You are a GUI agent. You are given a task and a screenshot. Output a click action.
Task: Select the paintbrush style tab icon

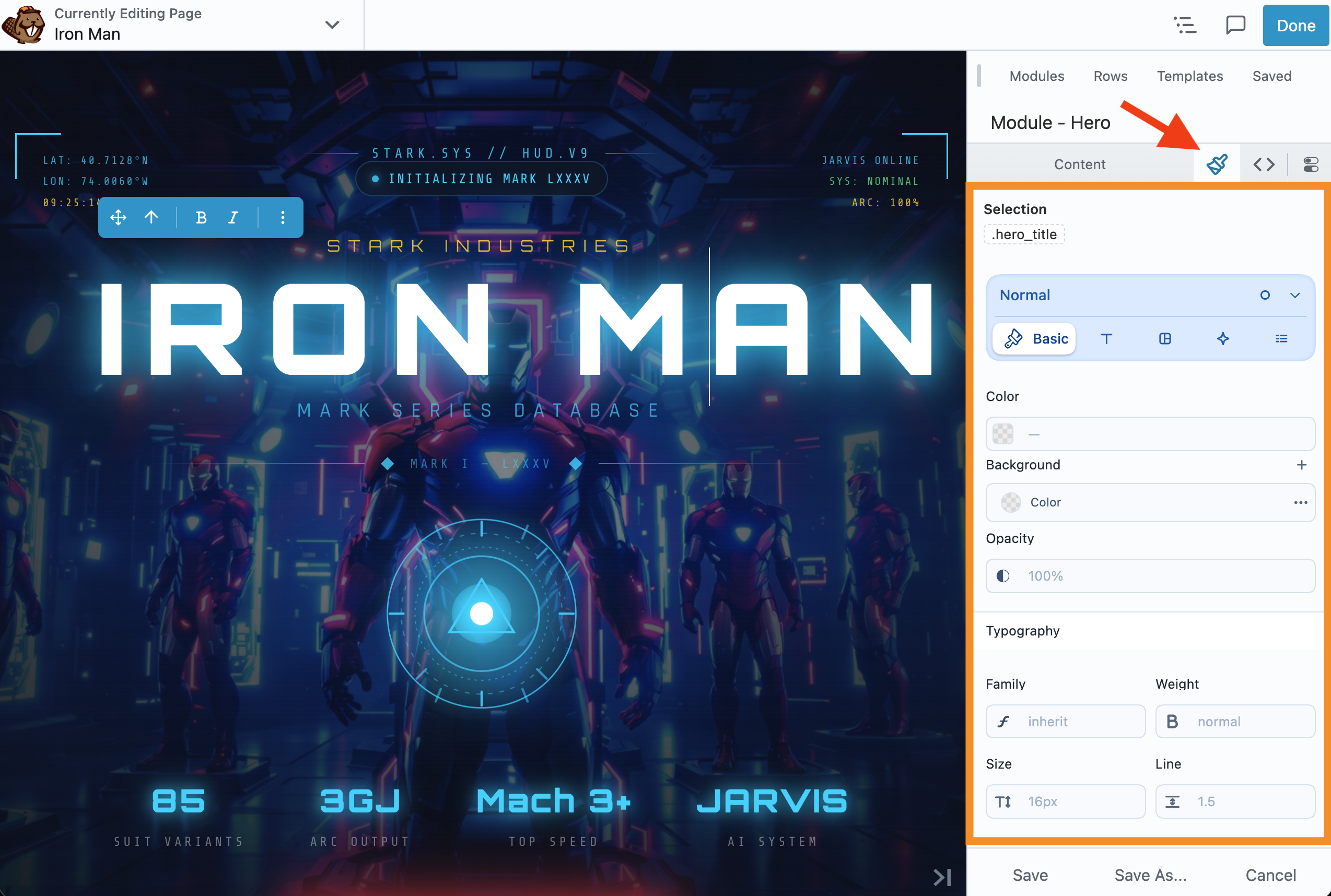pos(1217,164)
